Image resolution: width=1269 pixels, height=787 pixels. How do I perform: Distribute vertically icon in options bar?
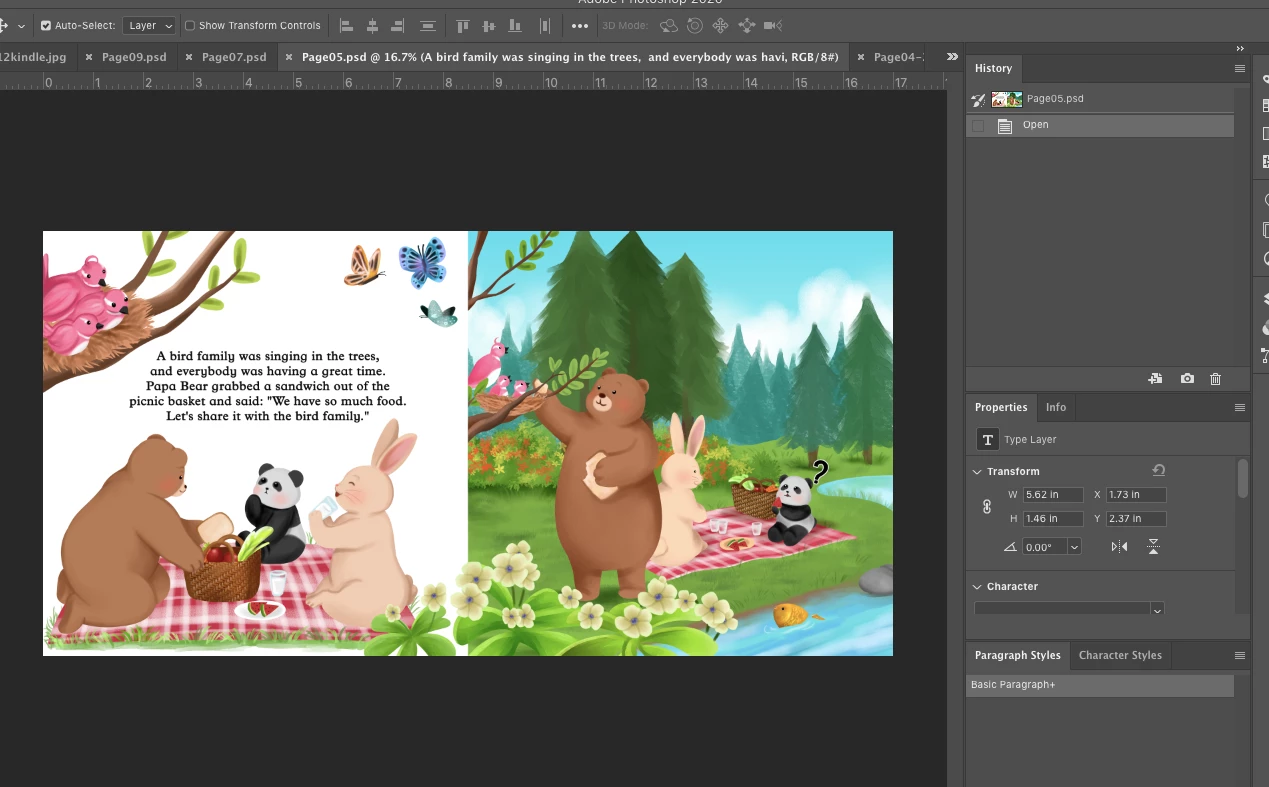coord(545,26)
